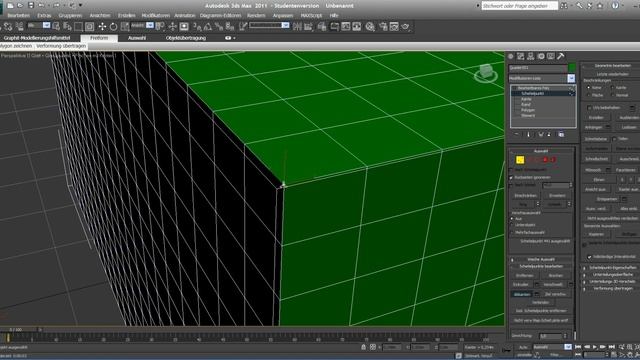Switch to the Freiform ribbon tab
Image resolution: width=640 pixels, height=360 pixels.
click(99, 38)
